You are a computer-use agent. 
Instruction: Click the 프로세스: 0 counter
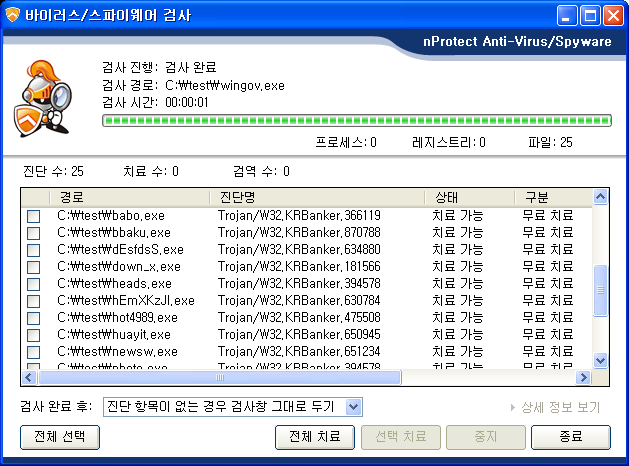[x=346, y=142]
